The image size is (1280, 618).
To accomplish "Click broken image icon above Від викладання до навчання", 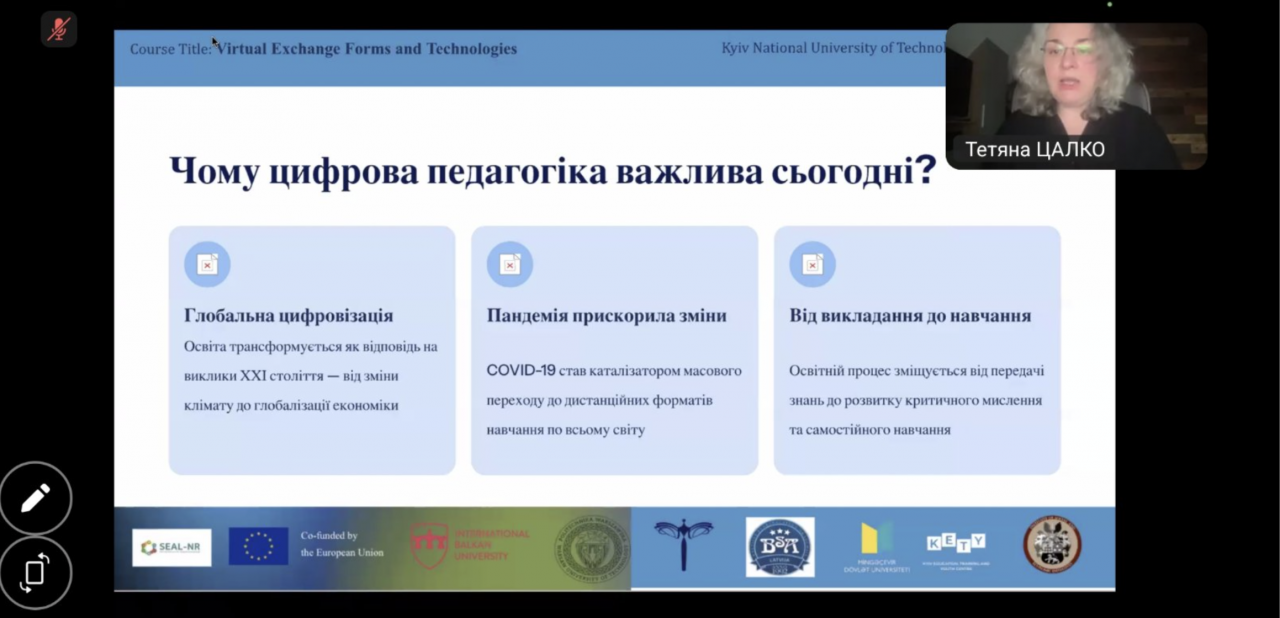I will point(812,264).
